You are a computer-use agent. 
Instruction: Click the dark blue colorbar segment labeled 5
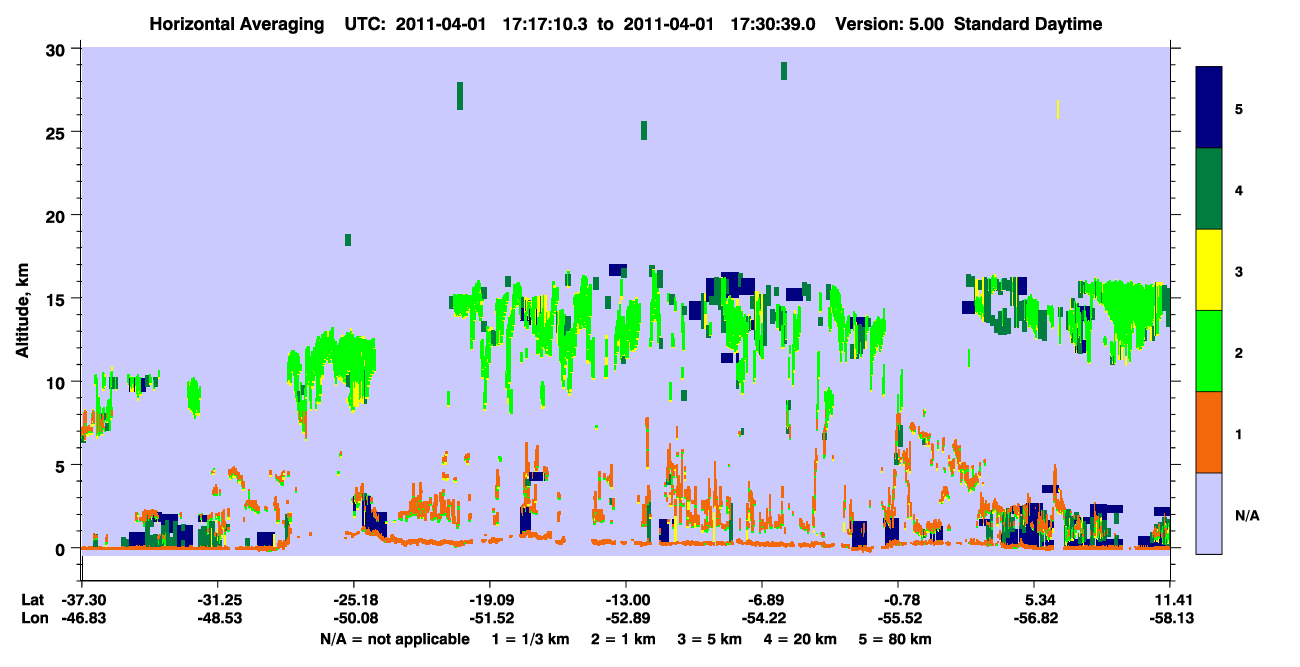click(x=1209, y=108)
